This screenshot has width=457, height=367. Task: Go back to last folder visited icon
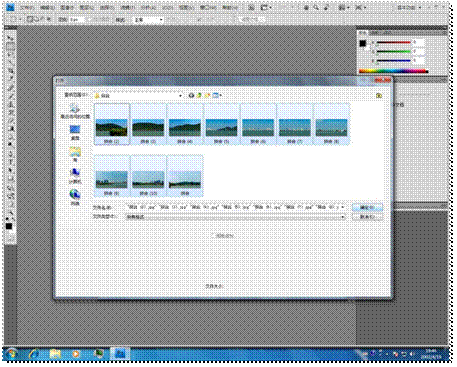tap(191, 95)
